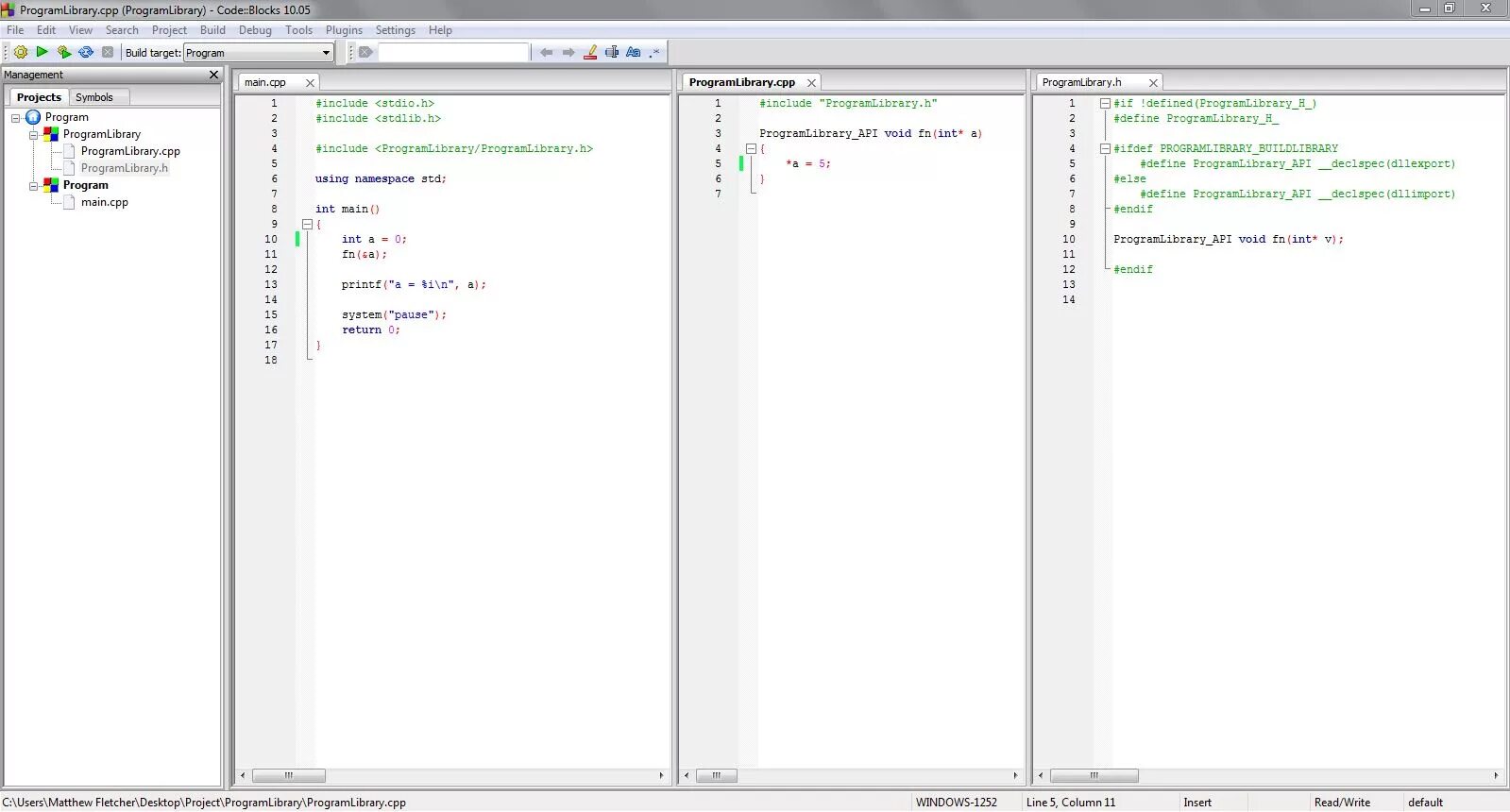Click the Rebuild icon

click(x=86, y=52)
